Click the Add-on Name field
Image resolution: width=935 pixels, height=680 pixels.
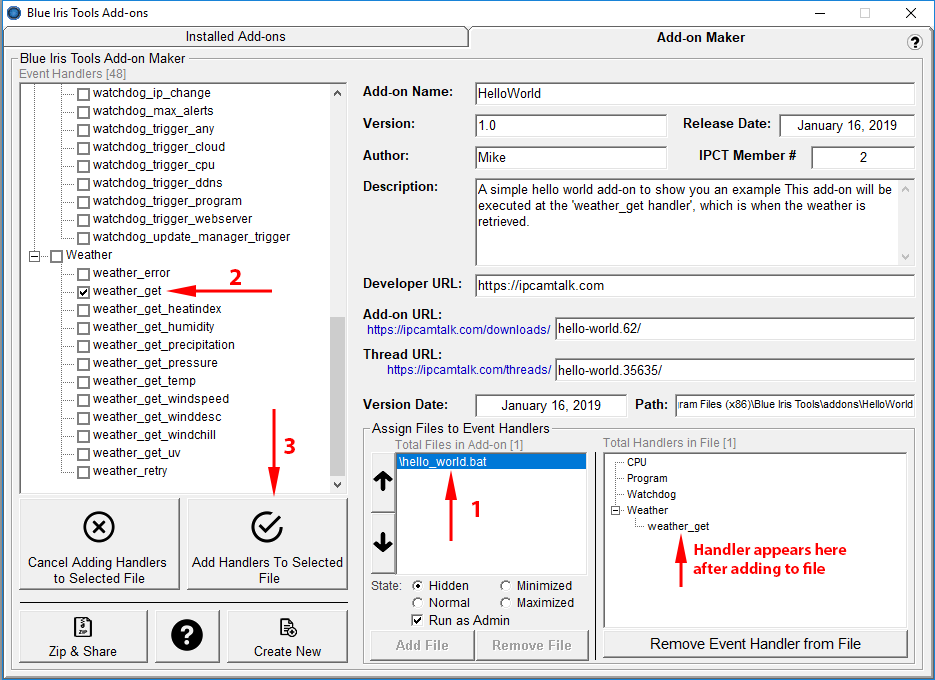[x=695, y=94]
